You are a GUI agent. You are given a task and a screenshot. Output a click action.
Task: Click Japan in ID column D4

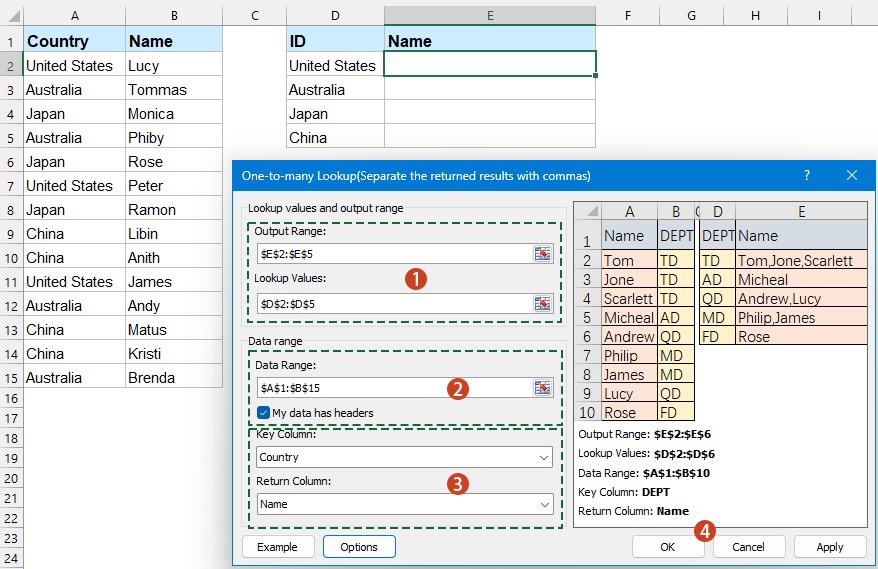pyautogui.click(x=335, y=114)
